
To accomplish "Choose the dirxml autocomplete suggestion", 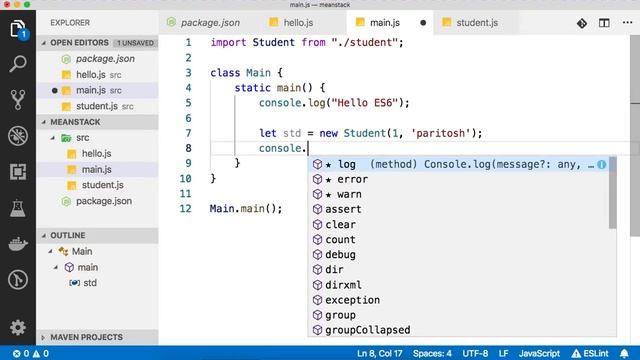I will click(459, 285).
